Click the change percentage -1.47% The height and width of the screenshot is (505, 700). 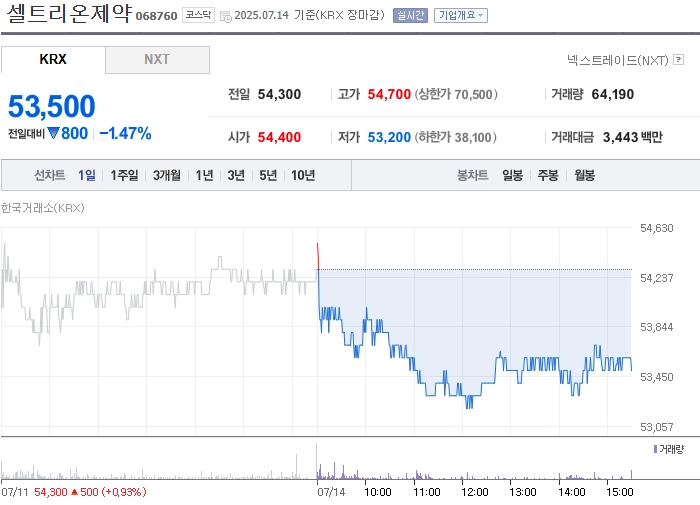point(125,133)
